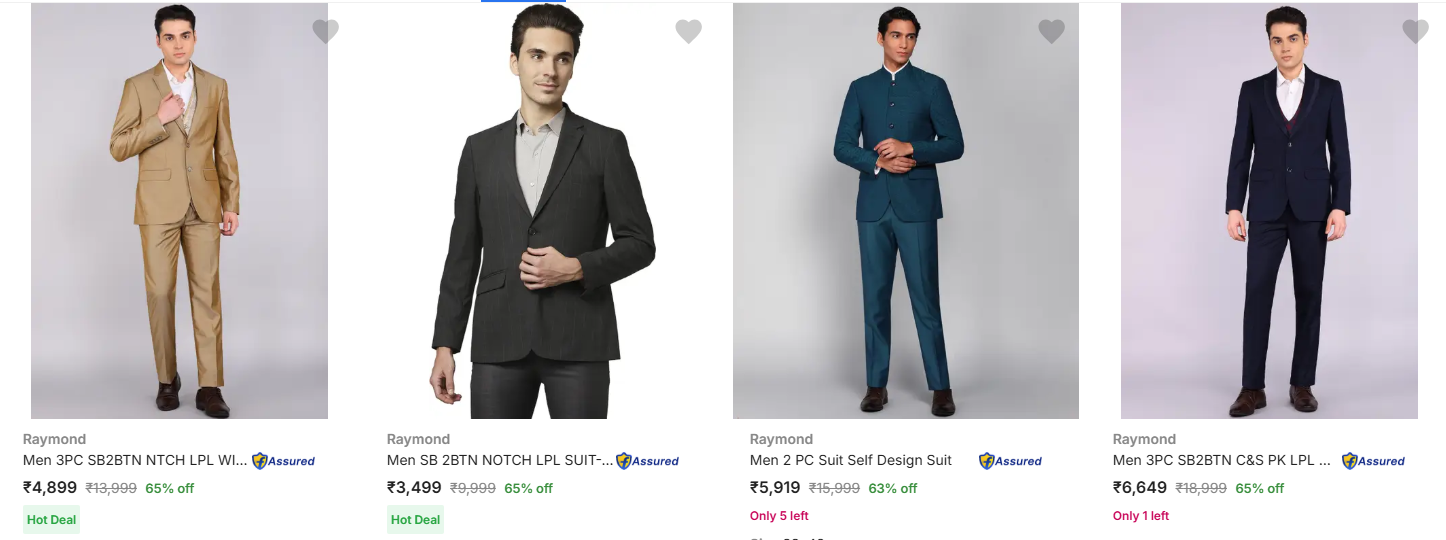Add the teal 2 PC suit to wishlist
The width and height of the screenshot is (1446, 540).
tap(1051, 31)
